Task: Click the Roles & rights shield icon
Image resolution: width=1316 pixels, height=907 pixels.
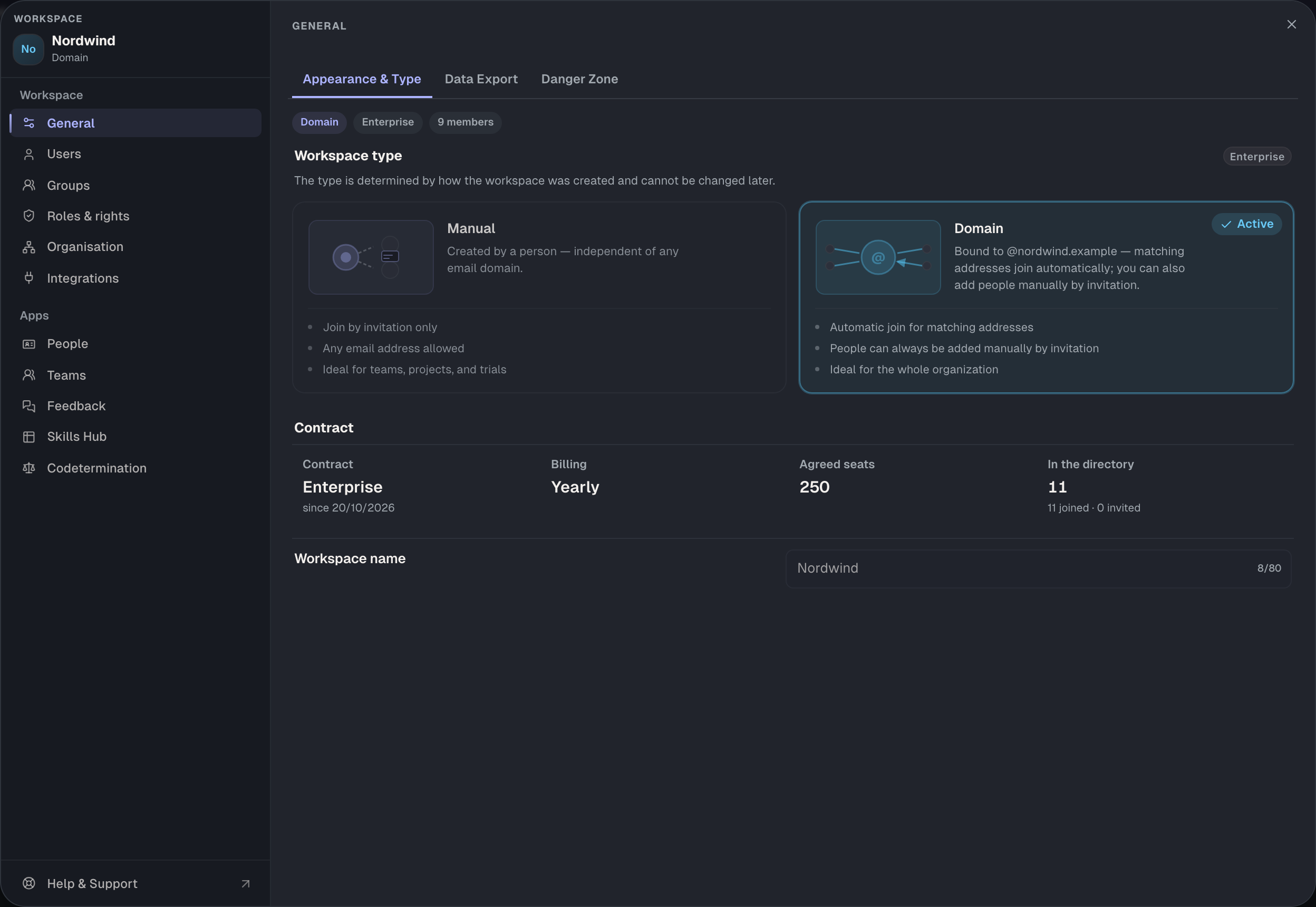Action: click(x=29, y=216)
